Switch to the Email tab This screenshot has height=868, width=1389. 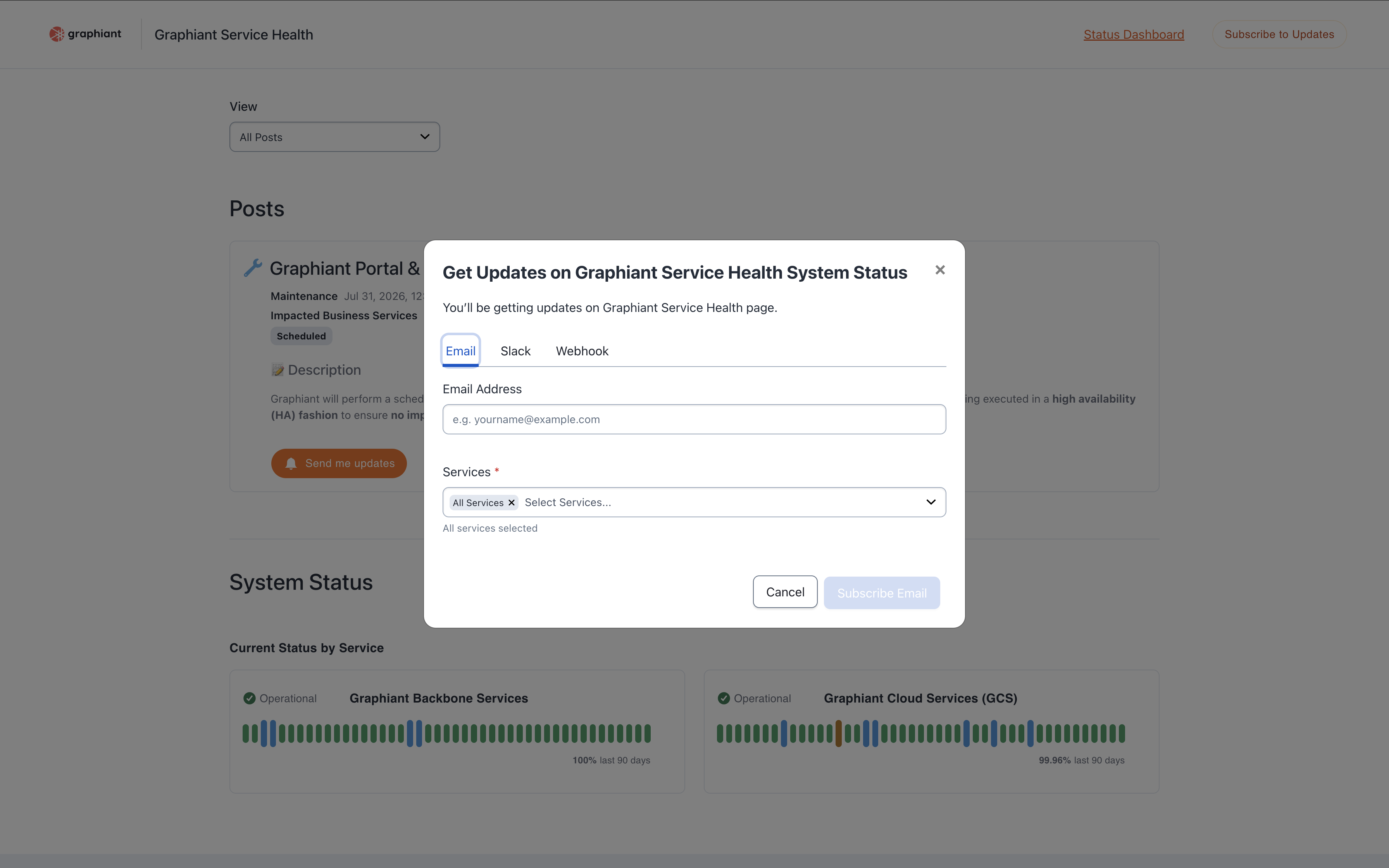[x=460, y=351]
